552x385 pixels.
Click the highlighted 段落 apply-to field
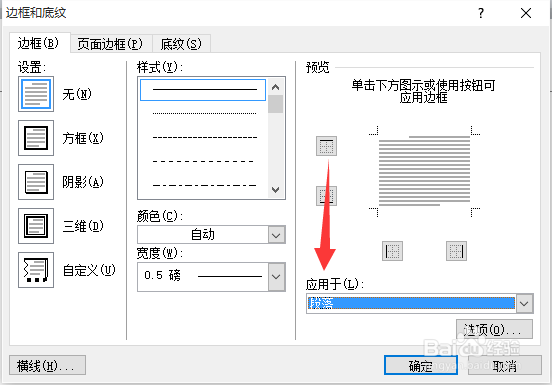411,303
